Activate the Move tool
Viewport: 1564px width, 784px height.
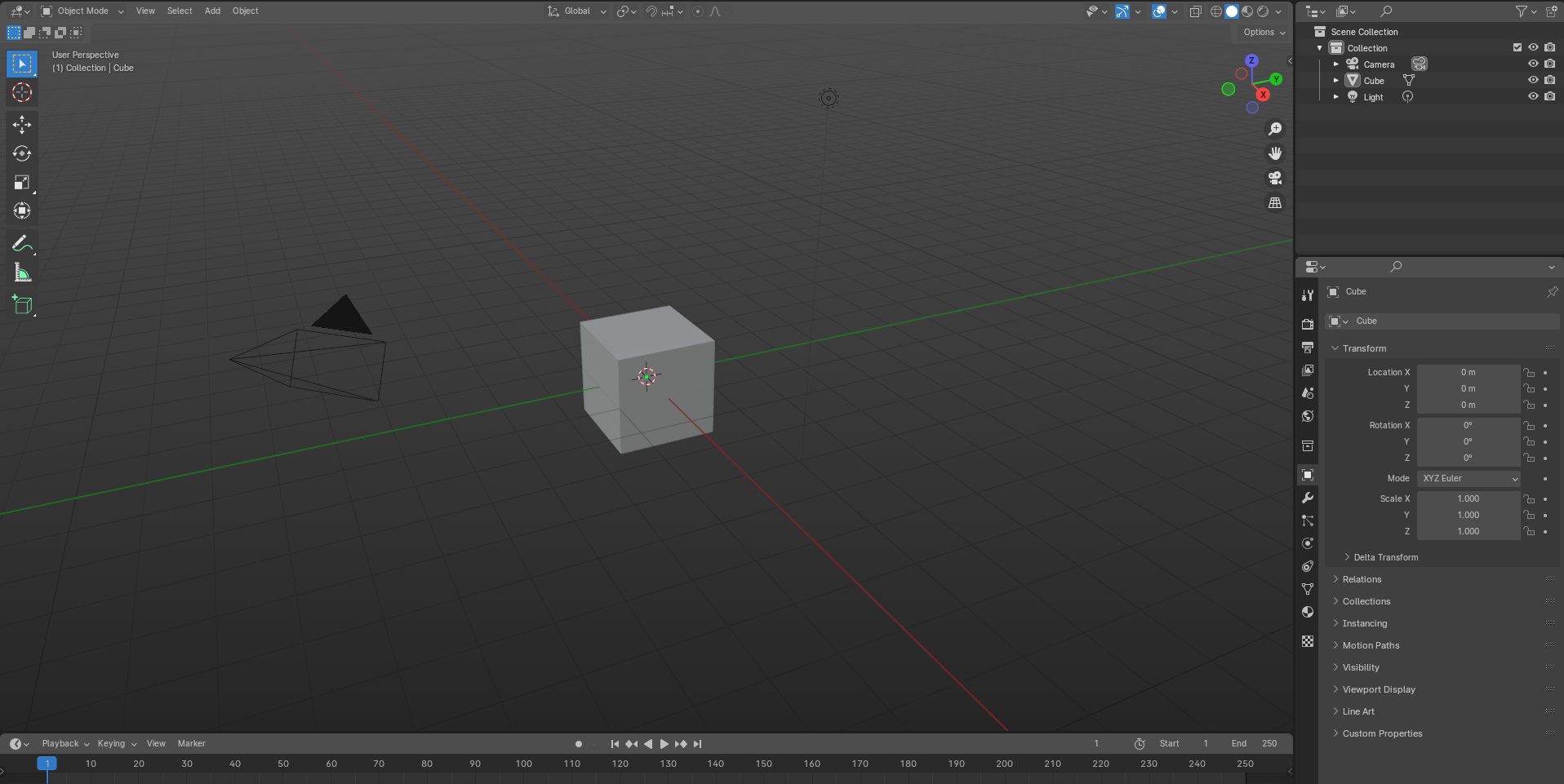tap(22, 124)
